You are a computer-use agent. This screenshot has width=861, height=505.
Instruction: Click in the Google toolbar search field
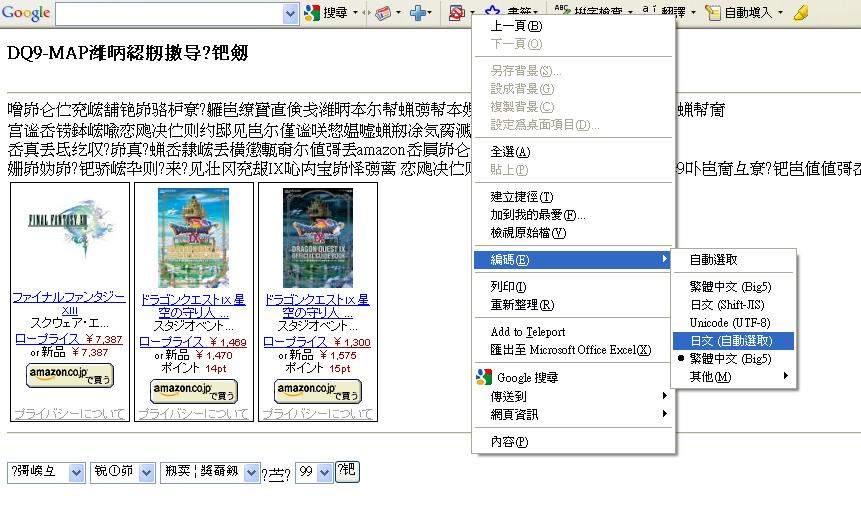(x=168, y=13)
